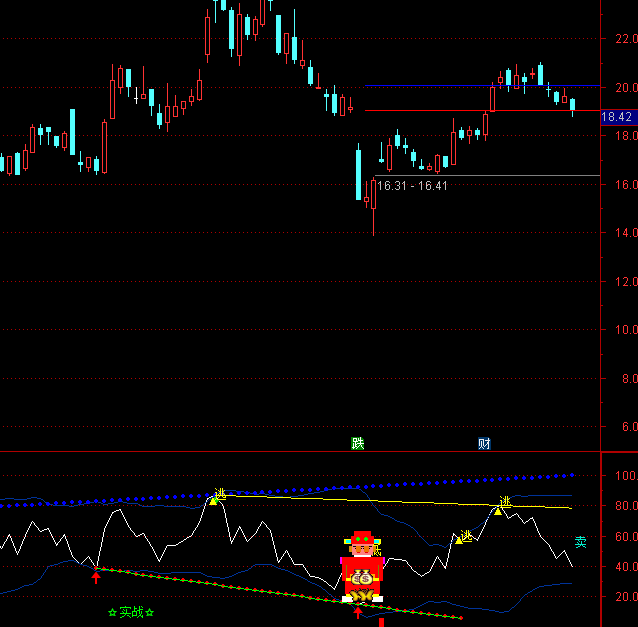The height and width of the screenshot is (627, 638).
Task: Click the first yellow 逃 triangle at indicator peak
Action: 214,498
